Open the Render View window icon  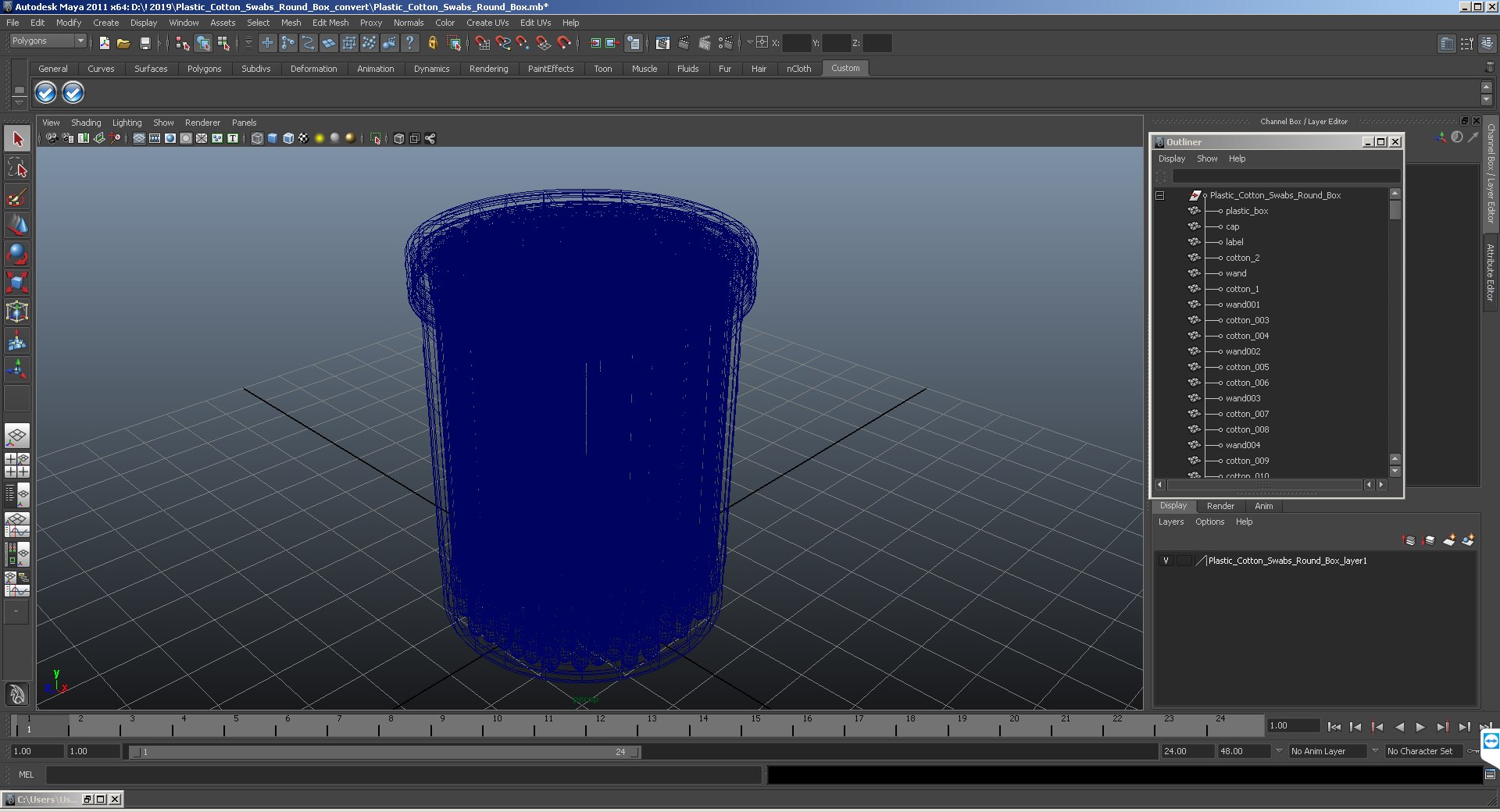tap(662, 43)
